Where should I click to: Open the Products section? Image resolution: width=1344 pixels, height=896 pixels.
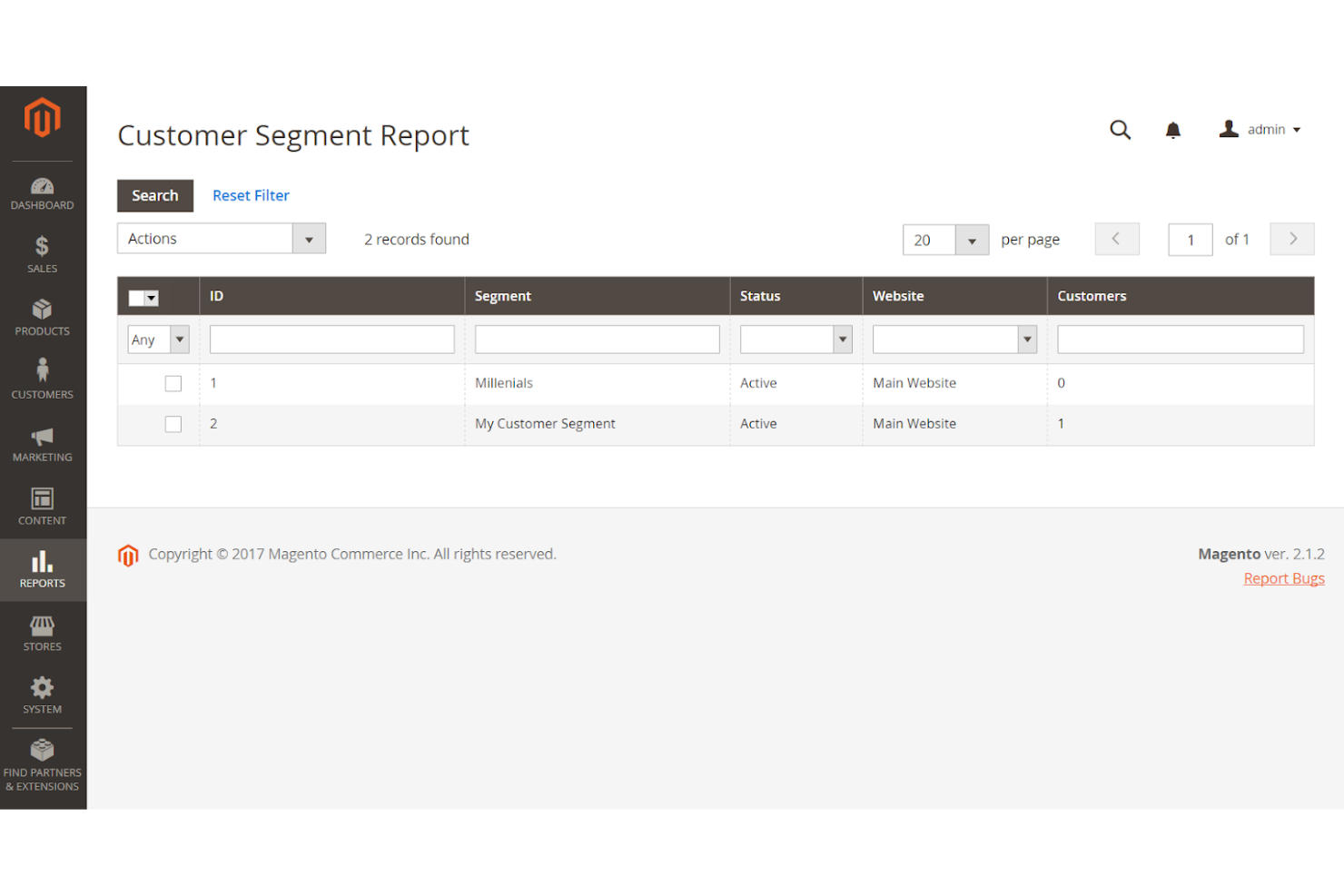pos(42,317)
